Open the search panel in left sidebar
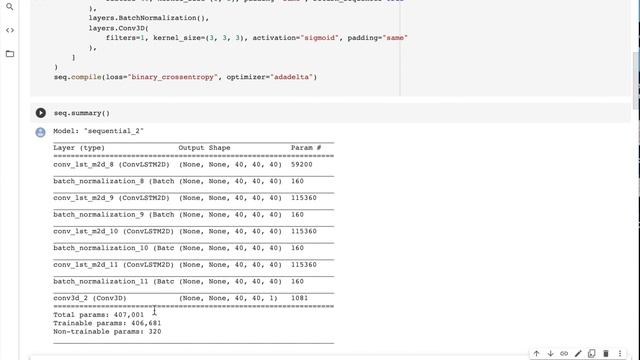Screen dimensions: 640x360 pos(10,7)
